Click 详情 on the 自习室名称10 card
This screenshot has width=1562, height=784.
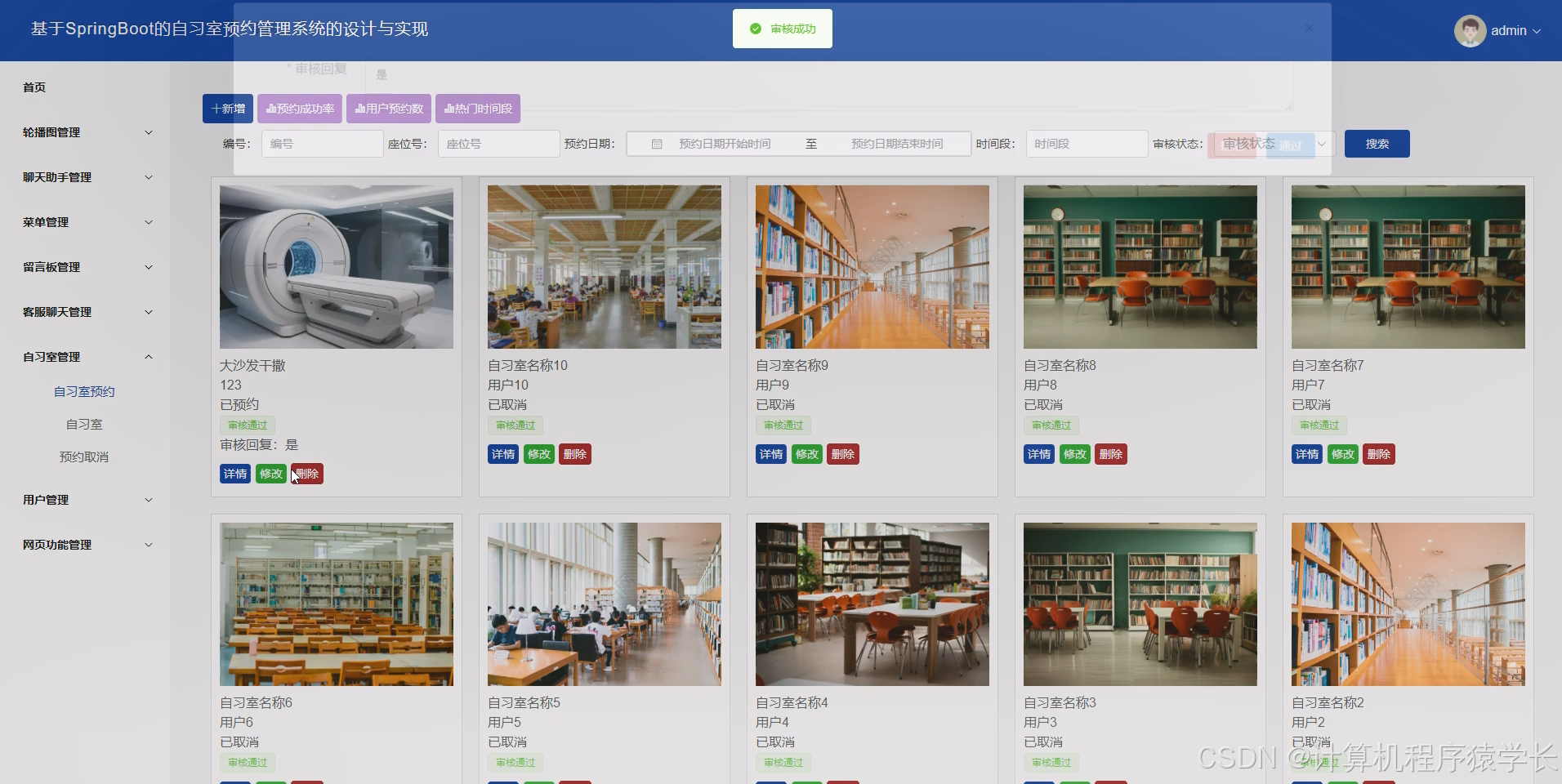pos(503,454)
